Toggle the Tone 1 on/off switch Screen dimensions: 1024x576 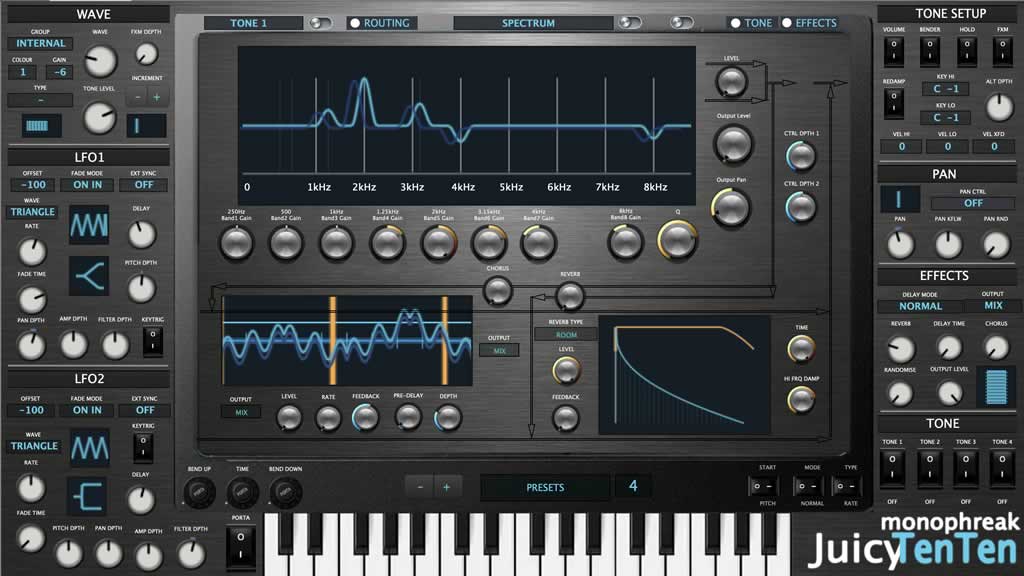(x=893, y=469)
